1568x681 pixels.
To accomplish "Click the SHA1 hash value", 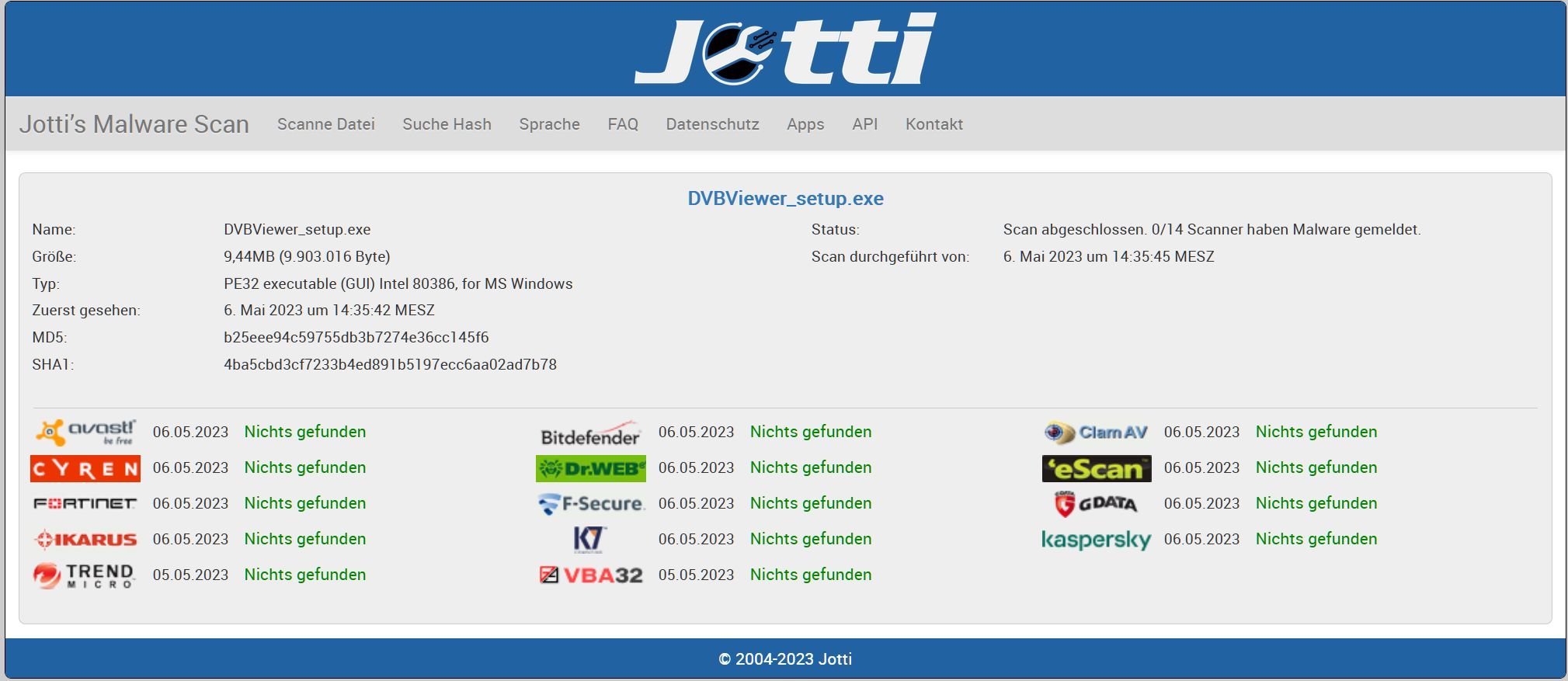I will [390, 364].
